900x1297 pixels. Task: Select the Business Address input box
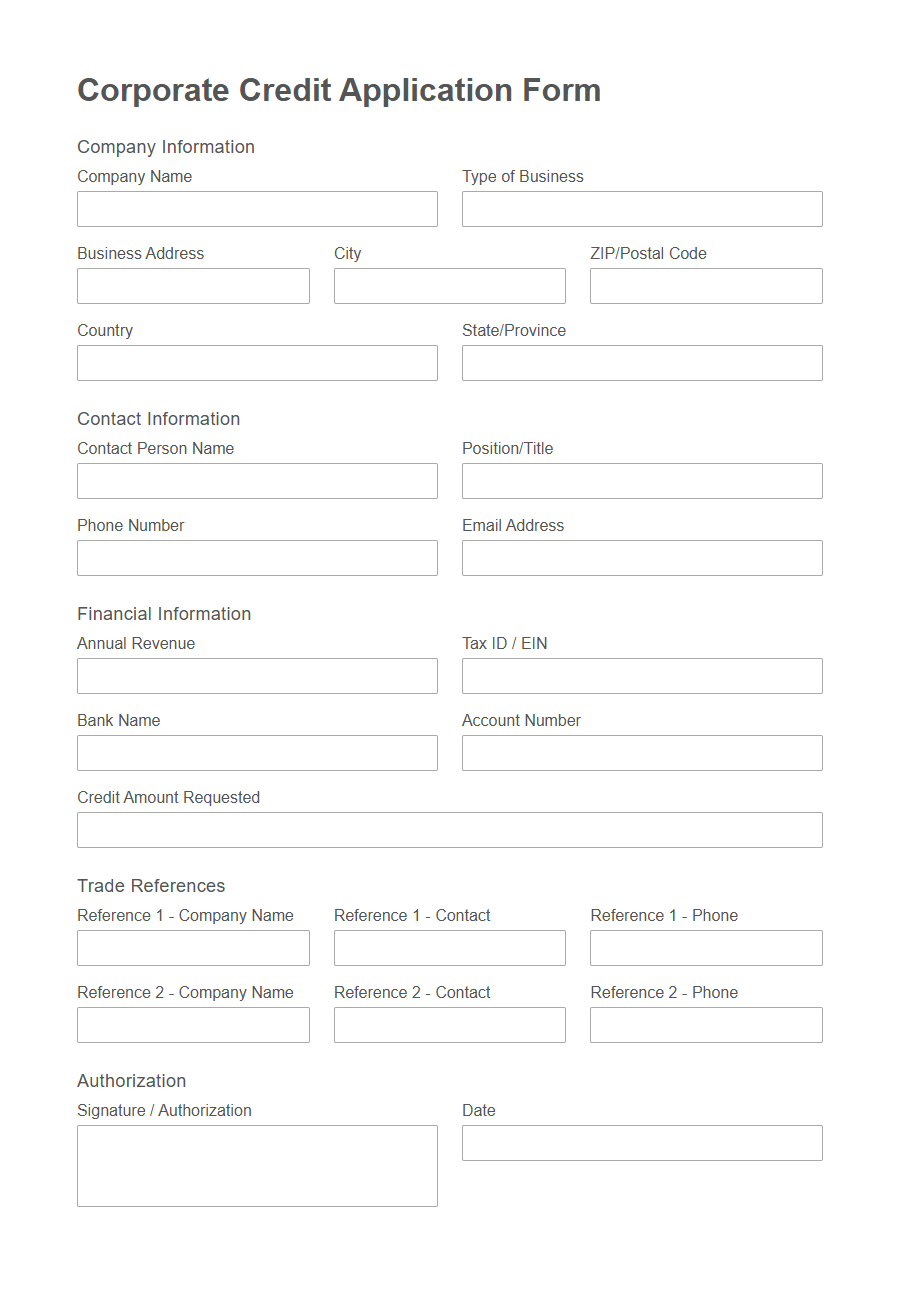click(x=193, y=286)
